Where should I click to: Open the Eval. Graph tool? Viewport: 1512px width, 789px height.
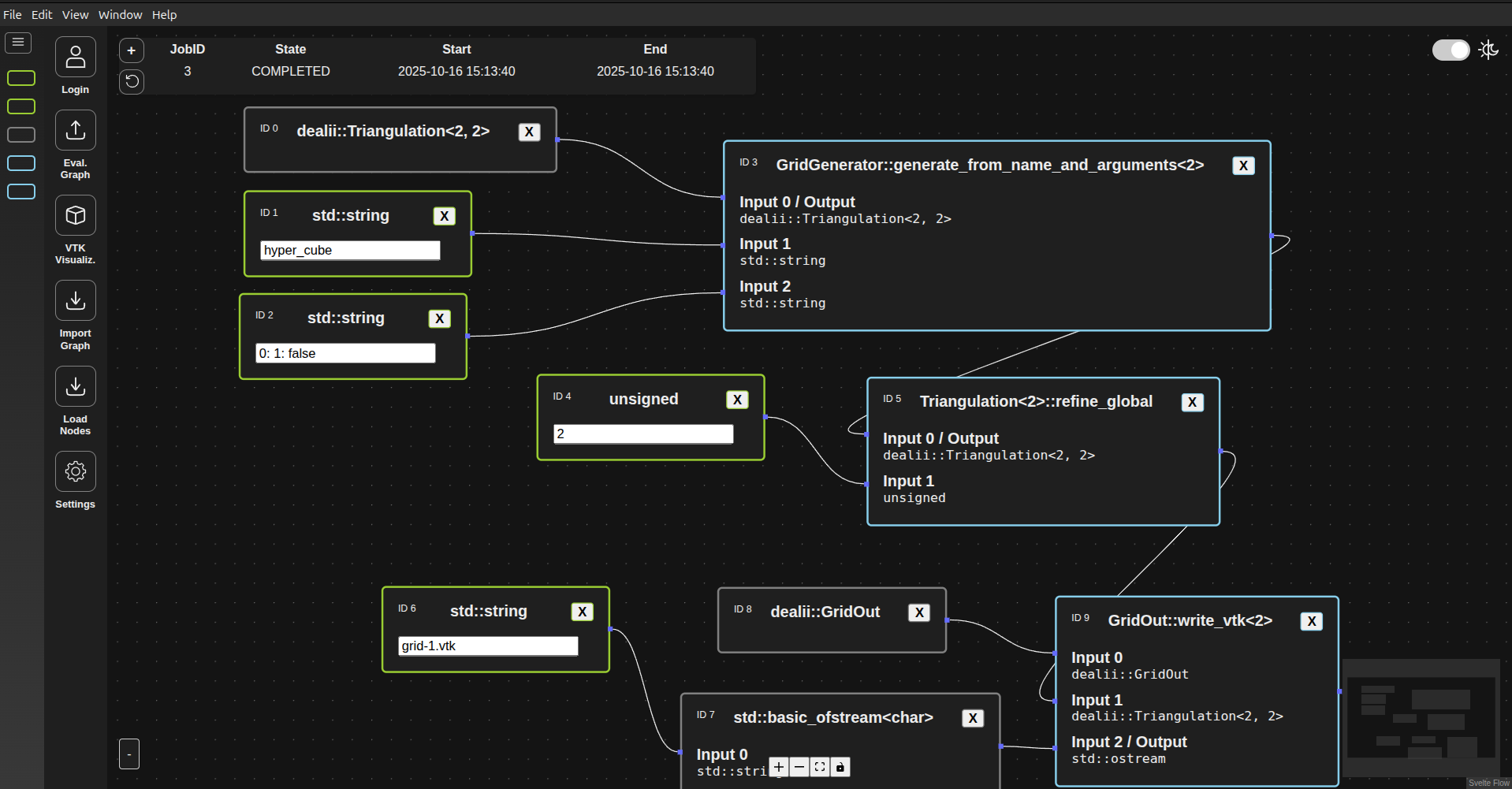coord(75,130)
